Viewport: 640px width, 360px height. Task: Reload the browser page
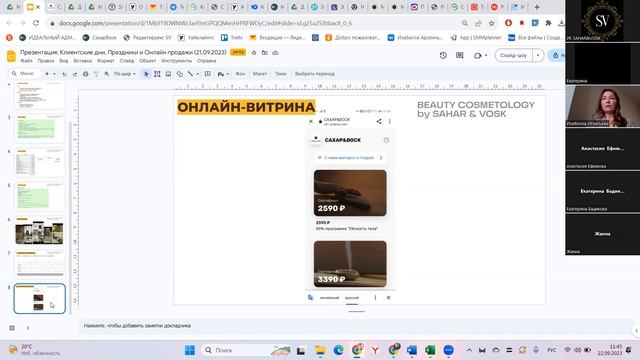coord(36,23)
